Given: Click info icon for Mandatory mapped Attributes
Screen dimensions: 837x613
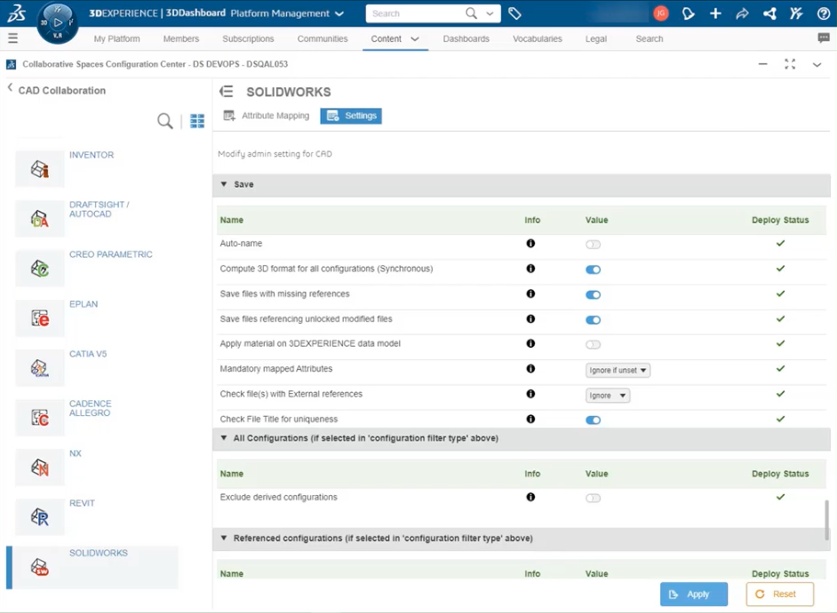Looking at the screenshot, I should pos(531,368).
